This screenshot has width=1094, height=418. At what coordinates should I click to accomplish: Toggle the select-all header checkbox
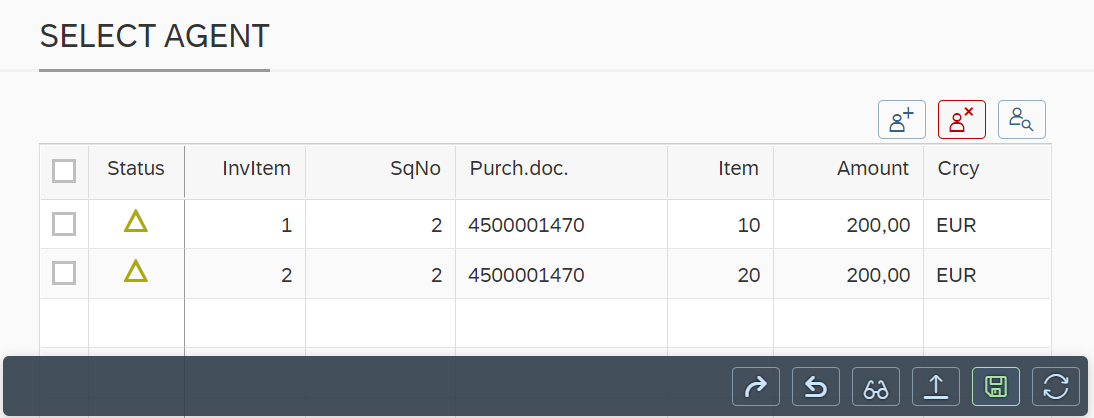tap(64, 171)
